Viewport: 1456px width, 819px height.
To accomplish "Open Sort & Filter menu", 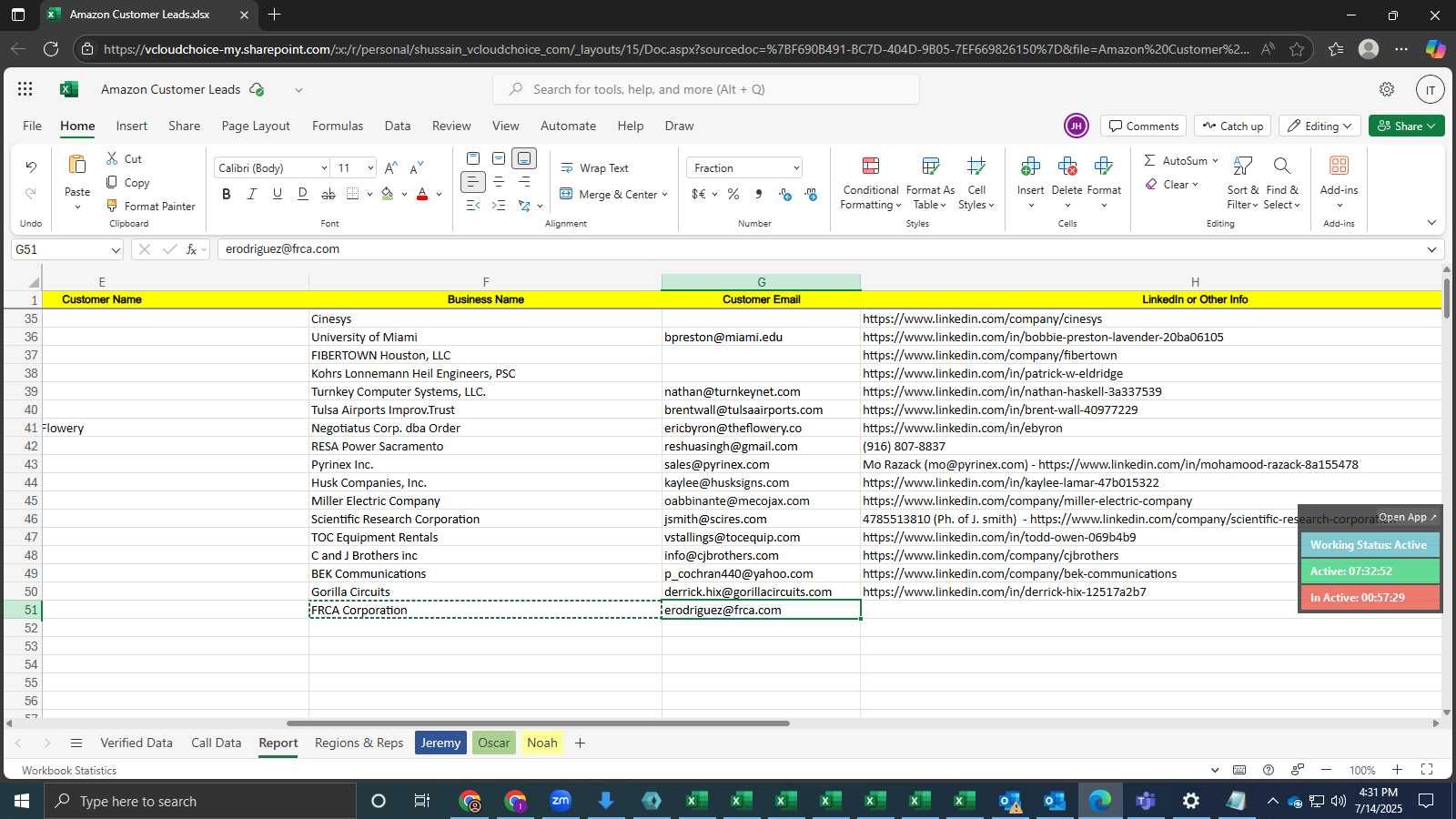I will pos(1242,182).
